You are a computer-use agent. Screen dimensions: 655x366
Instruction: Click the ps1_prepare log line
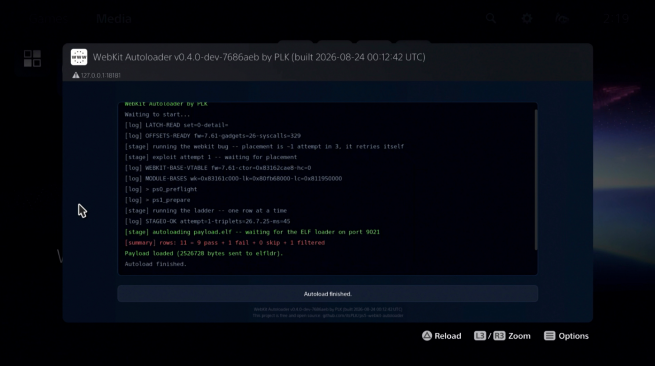pyautogui.click(x=157, y=200)
